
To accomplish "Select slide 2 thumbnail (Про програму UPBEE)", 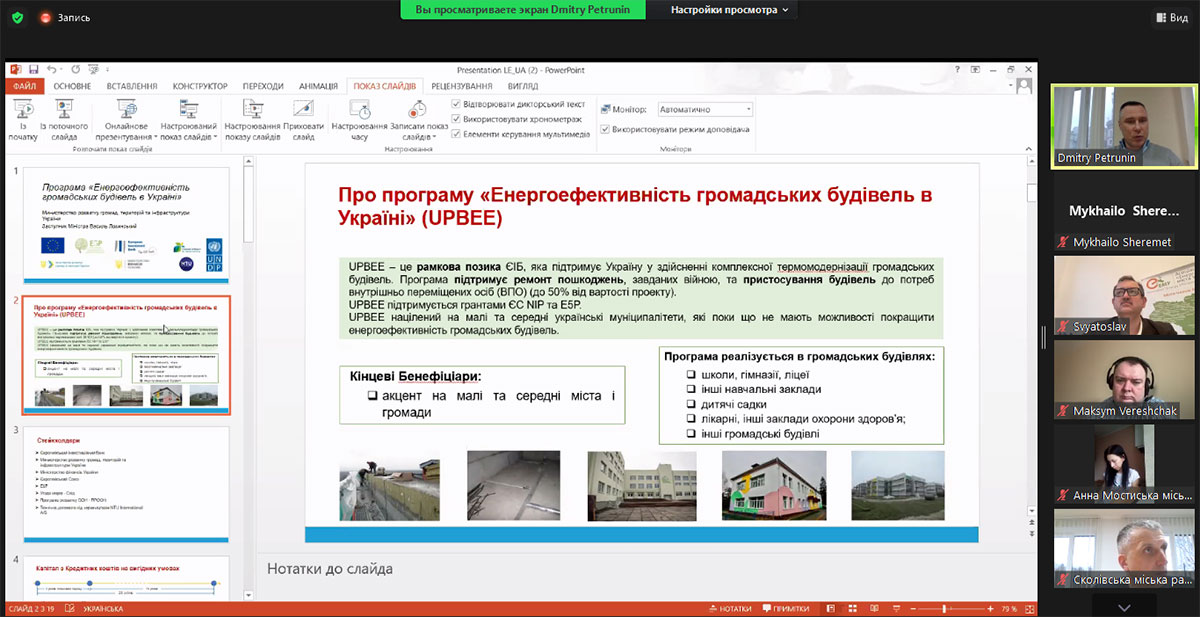I will (x=126, y=354).
